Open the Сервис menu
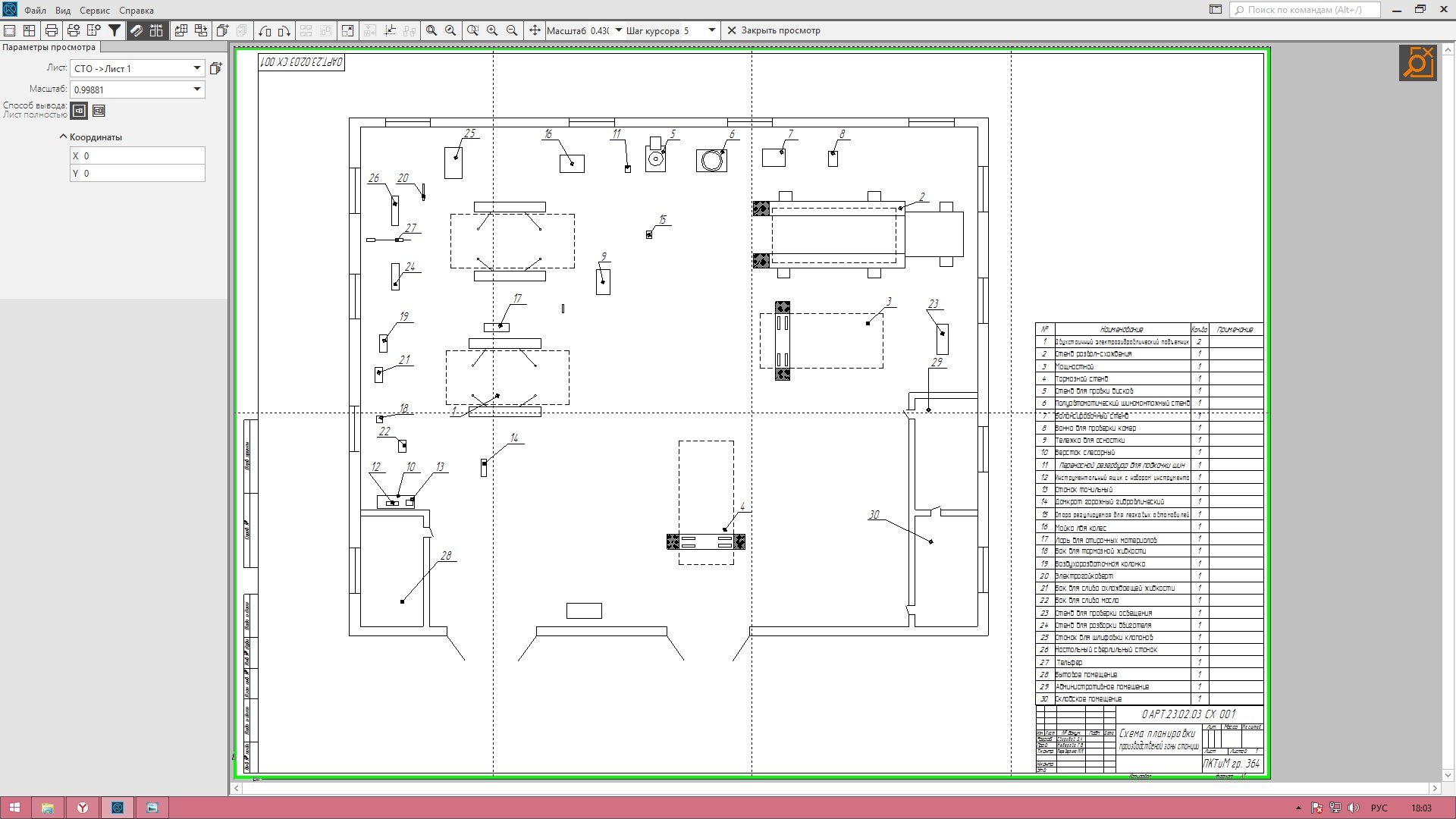Viewport: 1456px width, 819px height. pos(94,10)
